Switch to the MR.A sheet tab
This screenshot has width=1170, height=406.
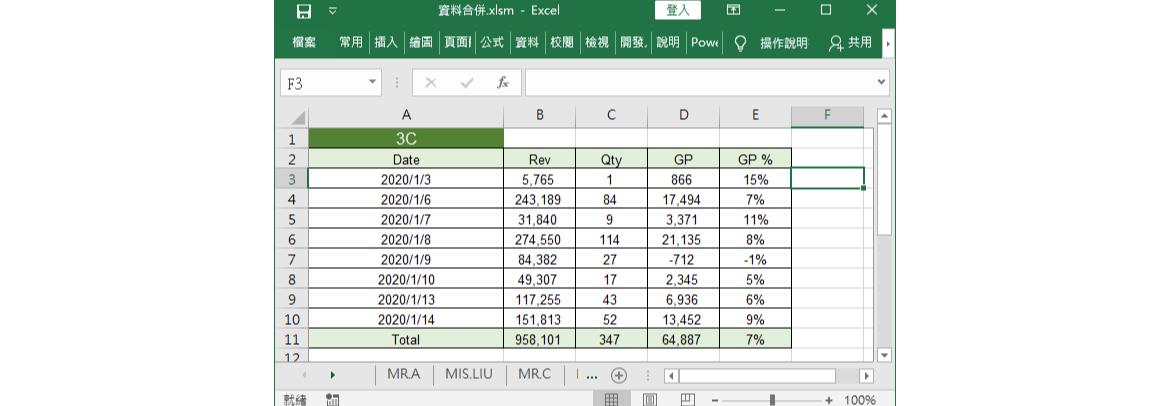point(404,375)
